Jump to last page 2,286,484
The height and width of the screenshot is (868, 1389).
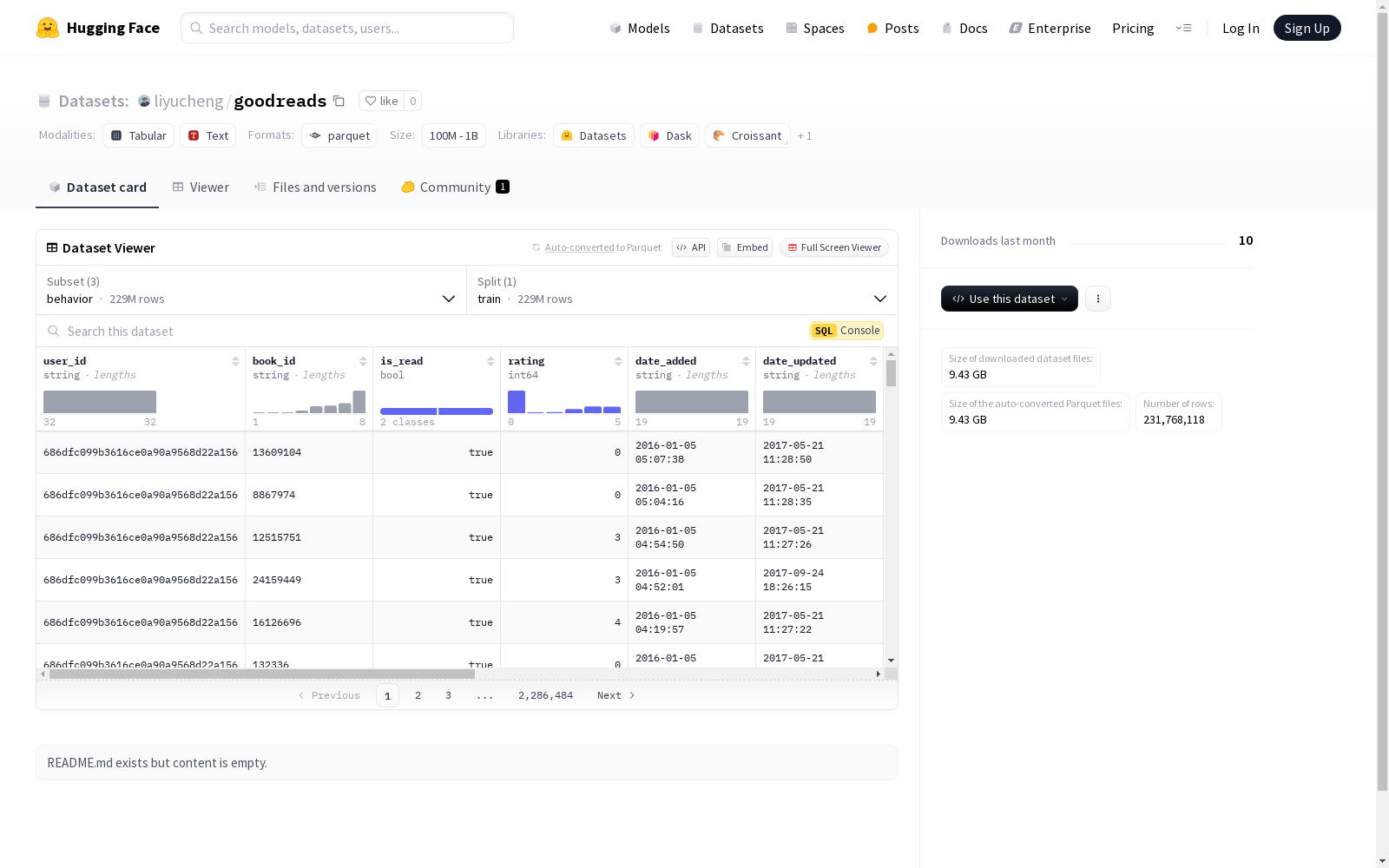[545, 695]
